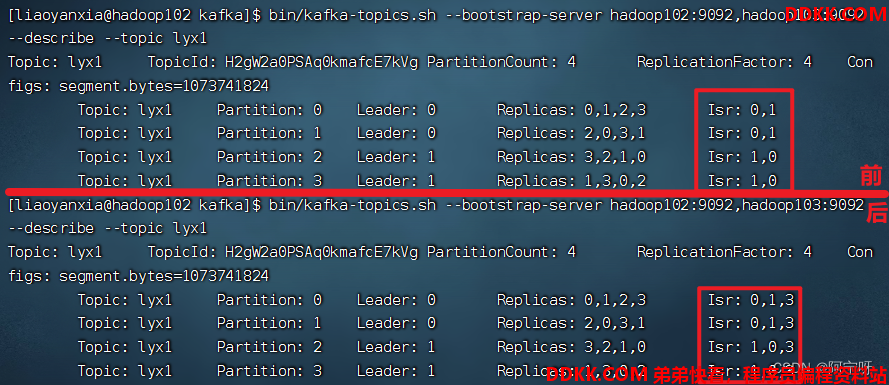The width and height of the screenshot is (889, 385).
Task: Click "Topic: lyx1" on the second output's summary line
Action: [55, 252]
